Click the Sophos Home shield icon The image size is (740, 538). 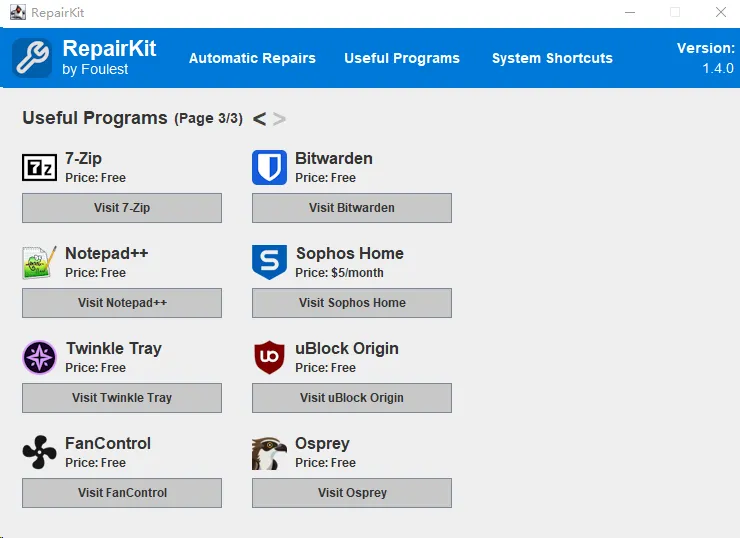[269, 262]
